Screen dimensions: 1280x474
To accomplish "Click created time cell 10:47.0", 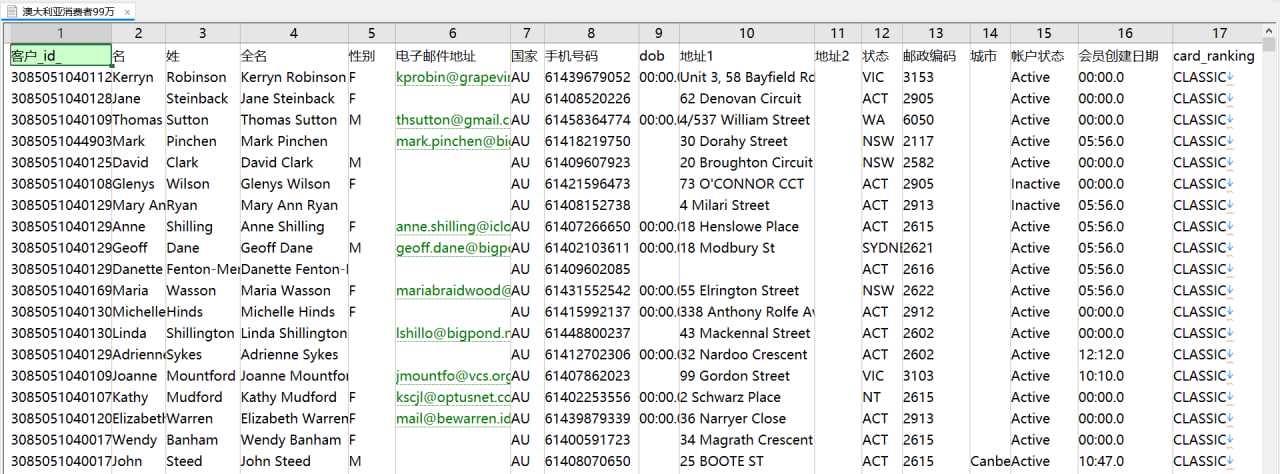I will click(x=1125, y=461).
